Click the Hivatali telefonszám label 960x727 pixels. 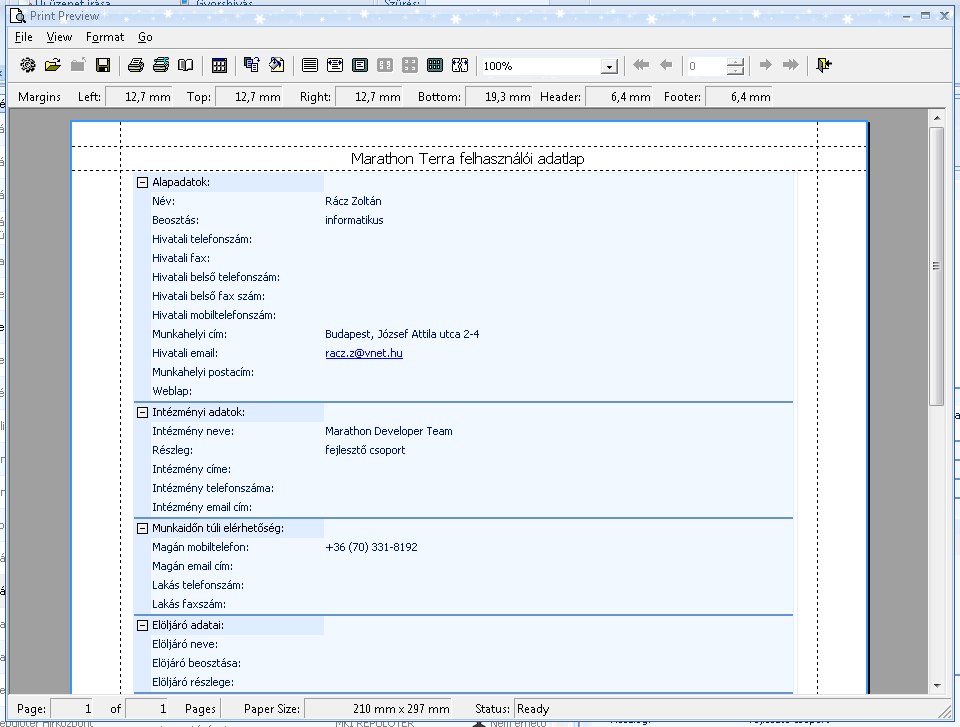(x=202, y=239)
